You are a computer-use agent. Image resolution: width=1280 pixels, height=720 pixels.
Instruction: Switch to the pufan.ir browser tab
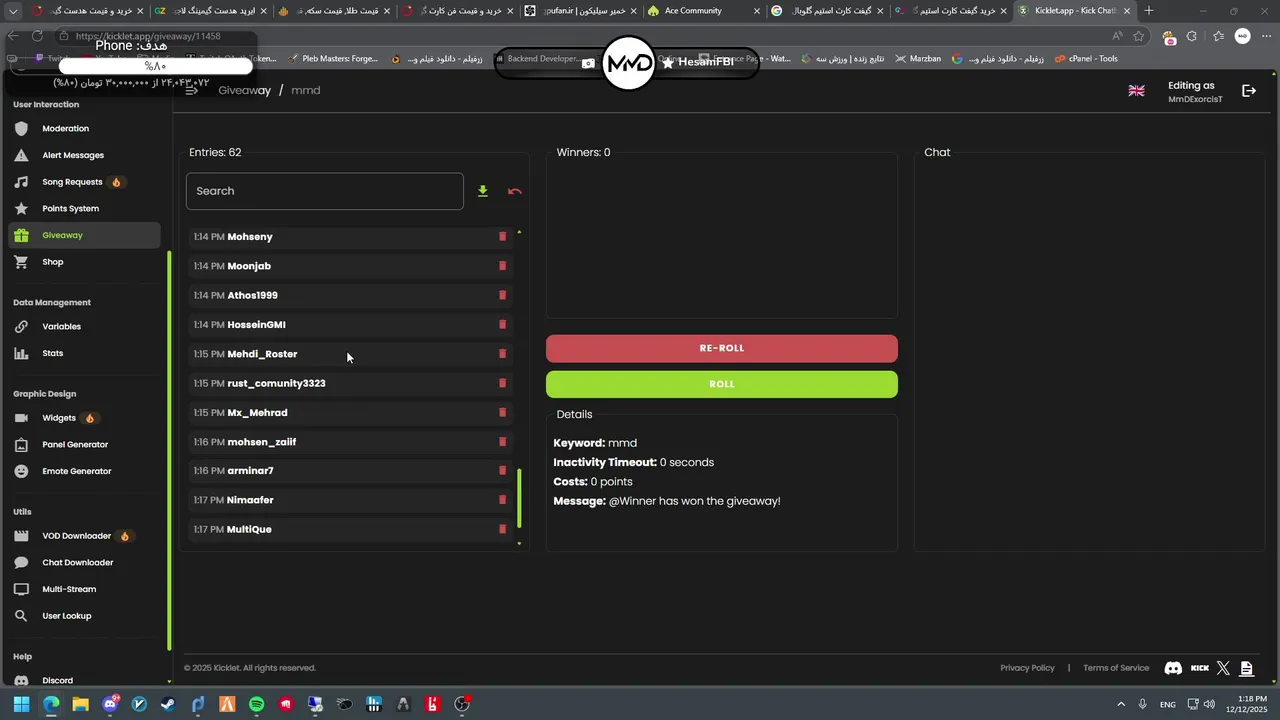coord(580,11)
